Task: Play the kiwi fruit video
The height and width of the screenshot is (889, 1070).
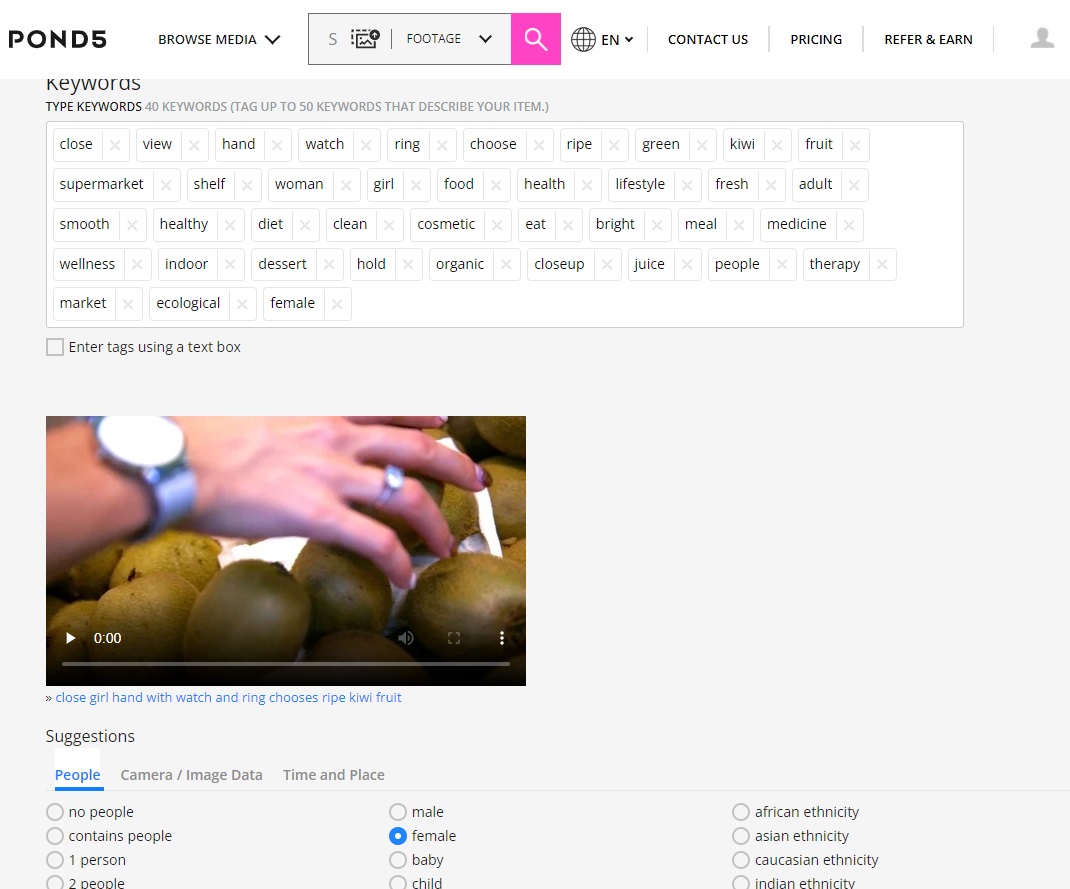Action: point(71,638)
